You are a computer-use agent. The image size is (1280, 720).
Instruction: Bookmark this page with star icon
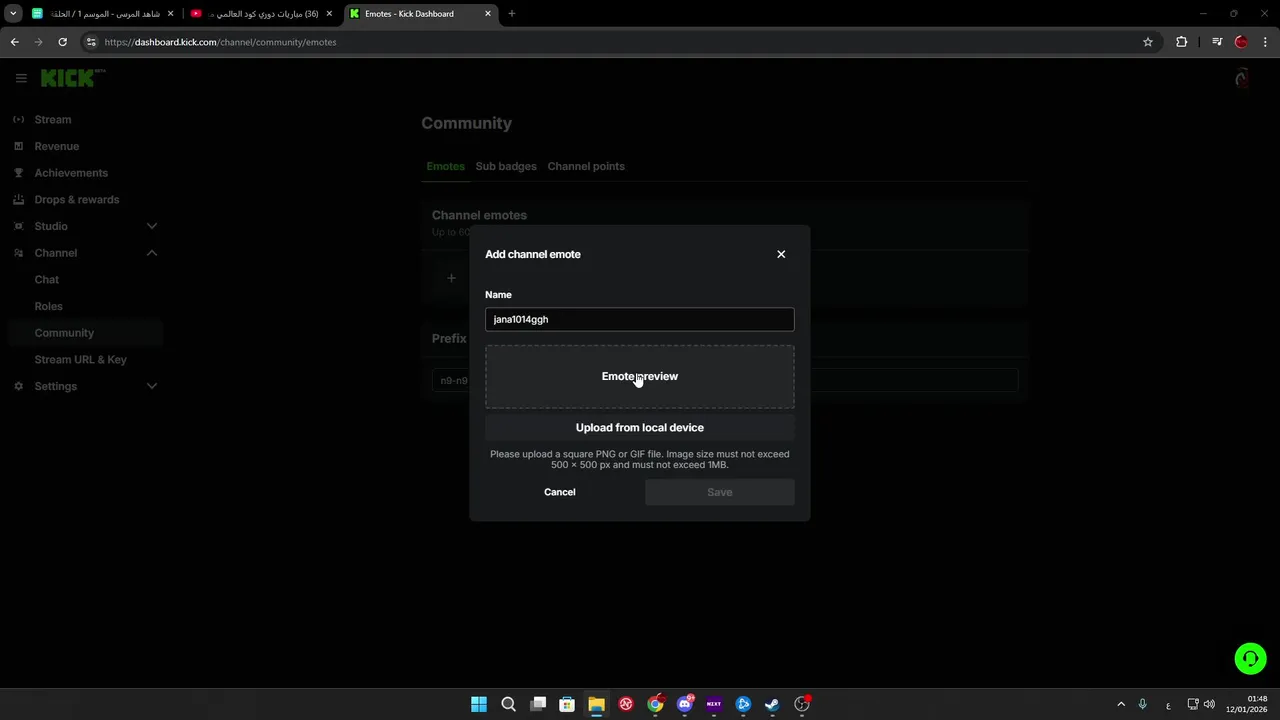click(1148, 42)
